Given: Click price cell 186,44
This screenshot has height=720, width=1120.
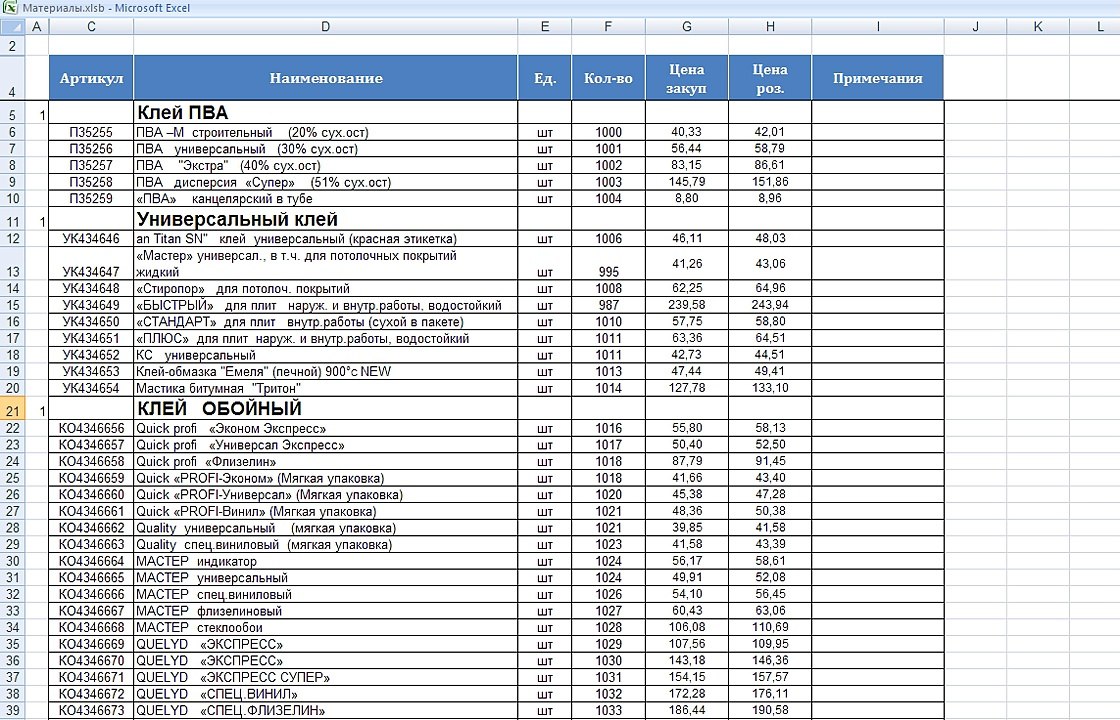Looking at the screenshot, I should [x=686, y=711].
